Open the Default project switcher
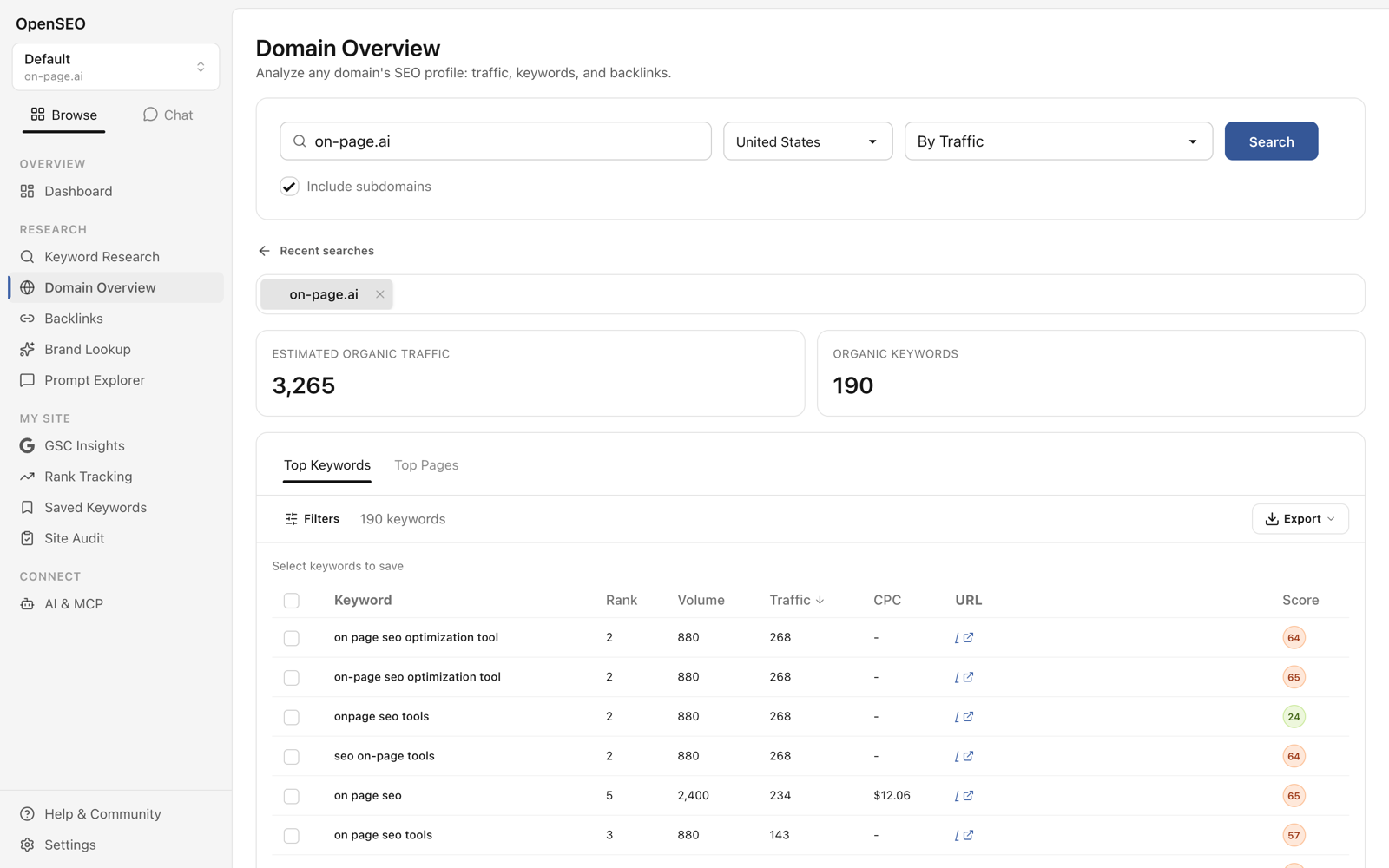Image resolution: width=1389 pixels, height=868 pixels. coord(115,67)
